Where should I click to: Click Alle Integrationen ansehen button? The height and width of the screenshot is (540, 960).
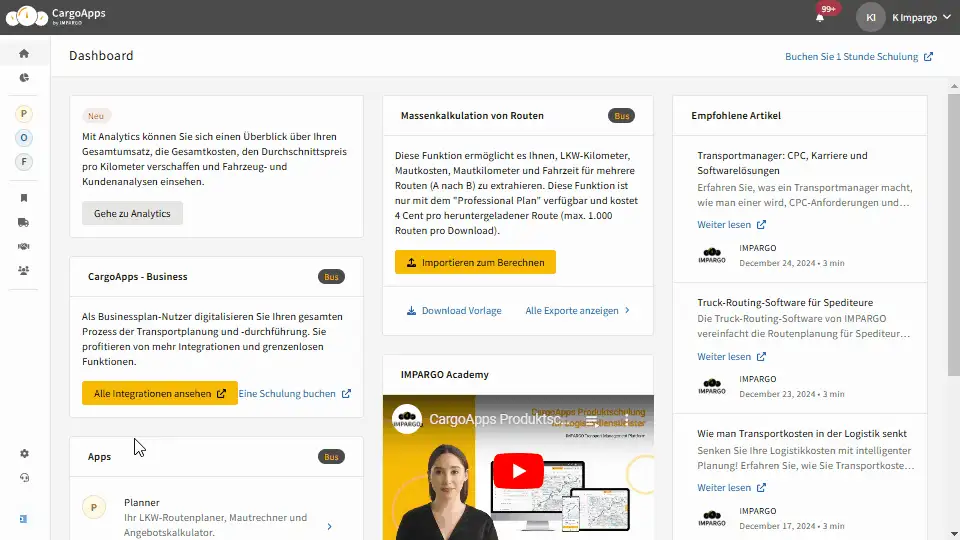point(160,393)
